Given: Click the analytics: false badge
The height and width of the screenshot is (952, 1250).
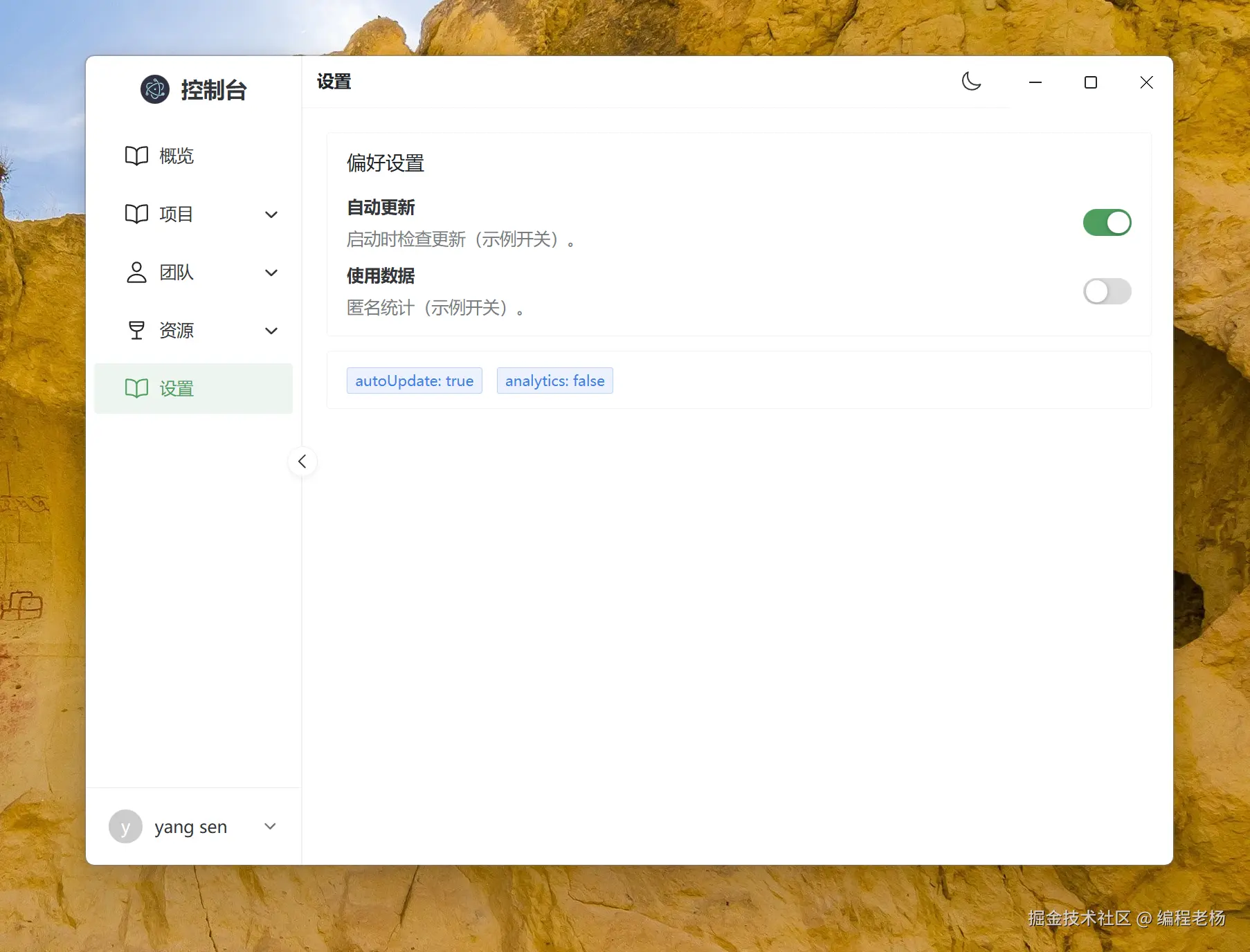Looking at the screenshot, I should 554,381.
